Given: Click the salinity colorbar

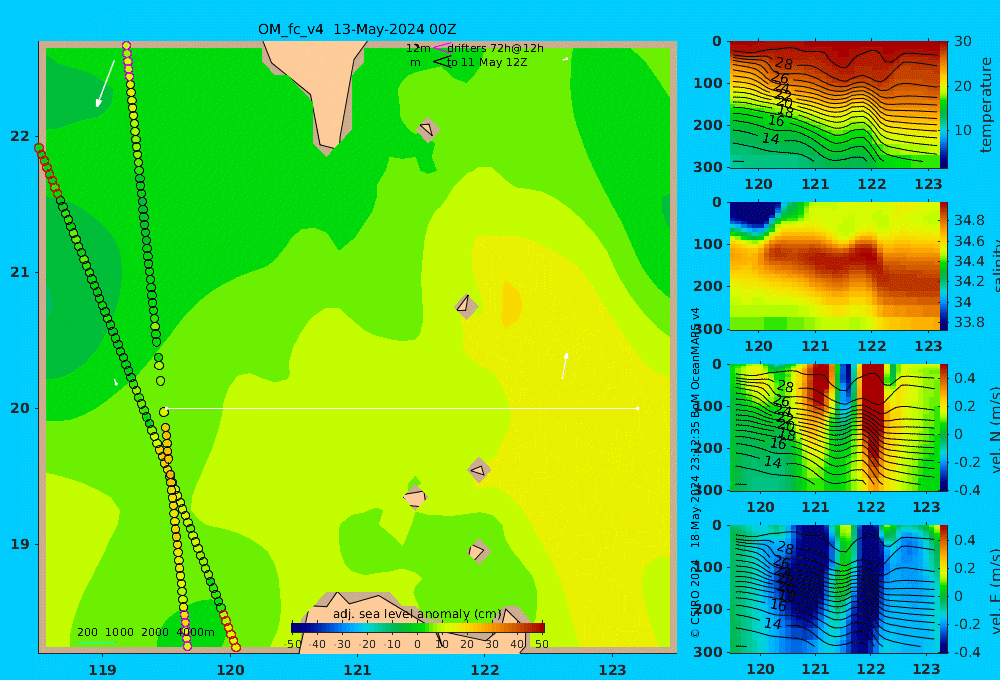Looking at the screenshot, I should (x=944, y=266).
